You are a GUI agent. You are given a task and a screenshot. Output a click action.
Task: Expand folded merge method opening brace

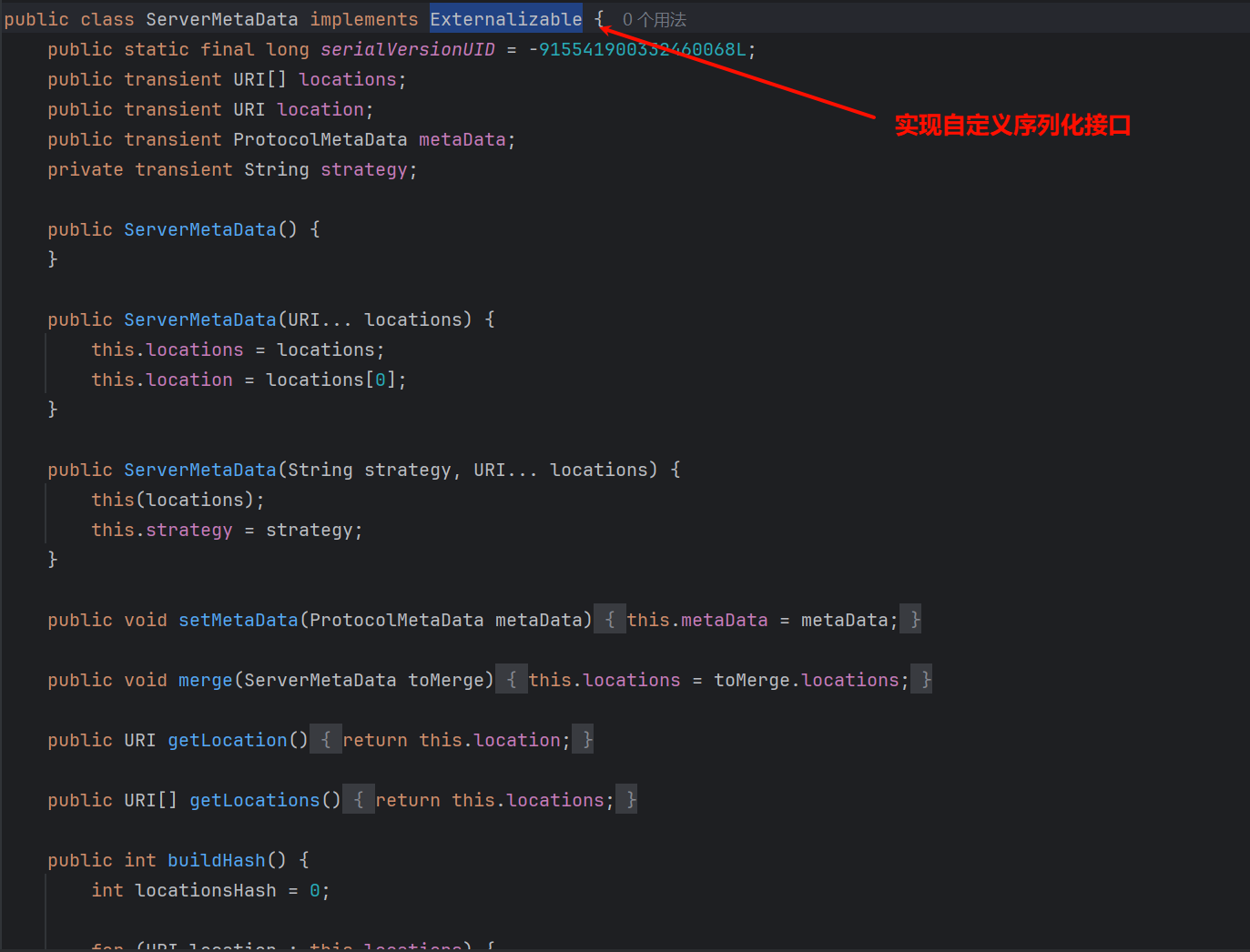pyautogui.click(x=511, y=680)
